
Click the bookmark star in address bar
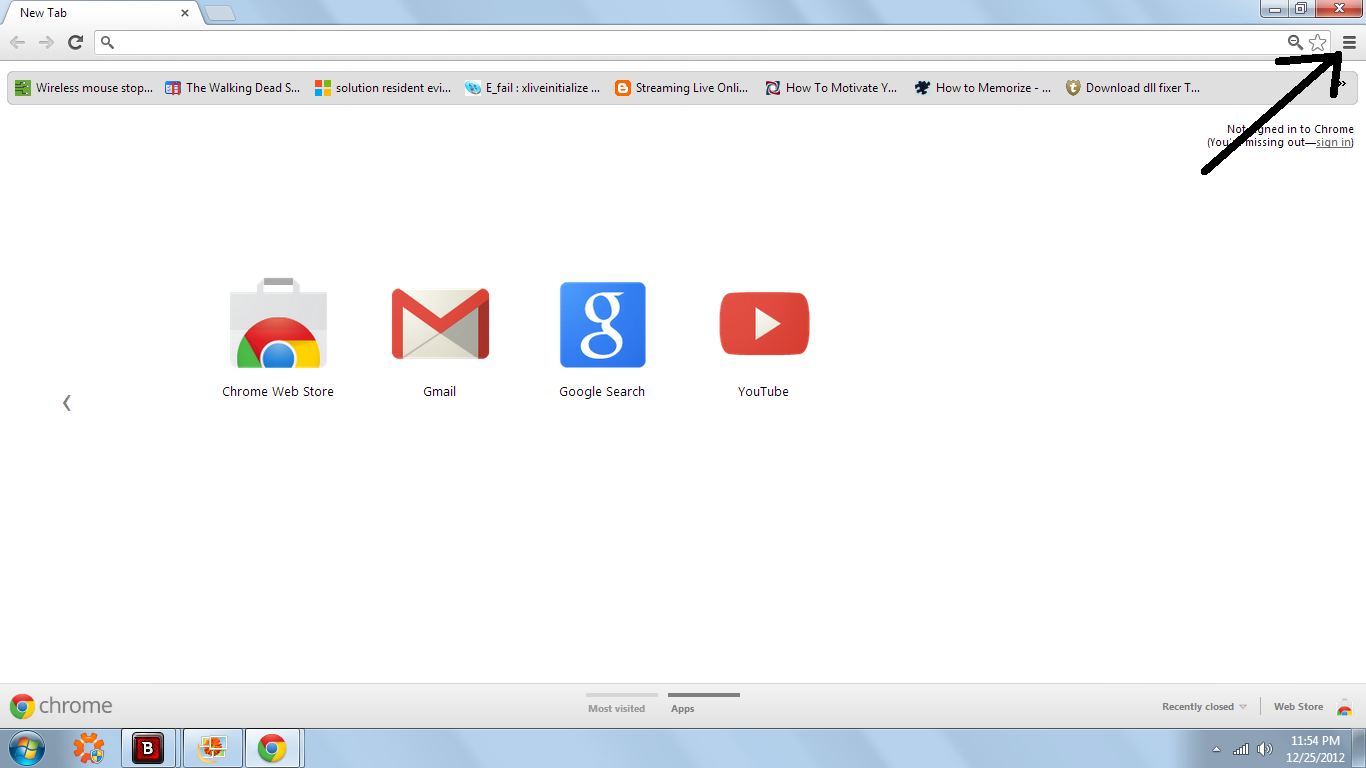(x=1318, y=42)
